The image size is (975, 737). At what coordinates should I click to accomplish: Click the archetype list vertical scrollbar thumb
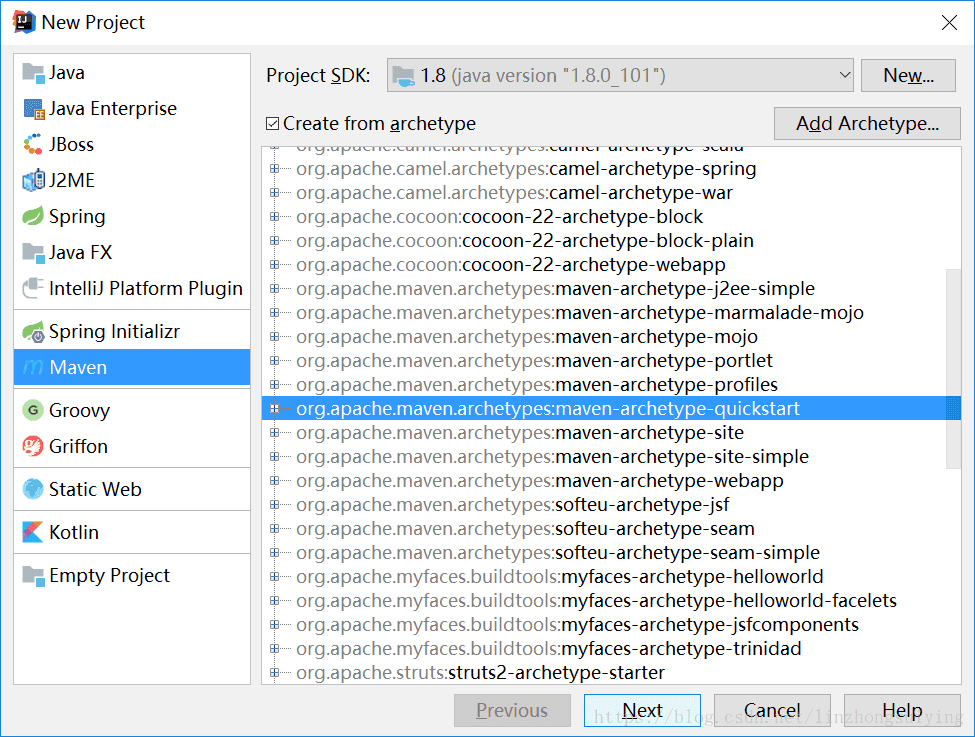click(x=953, y=369)
